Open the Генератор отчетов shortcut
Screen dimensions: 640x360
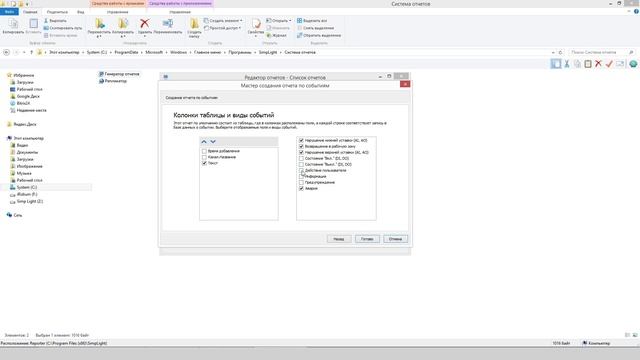[119, 74]
